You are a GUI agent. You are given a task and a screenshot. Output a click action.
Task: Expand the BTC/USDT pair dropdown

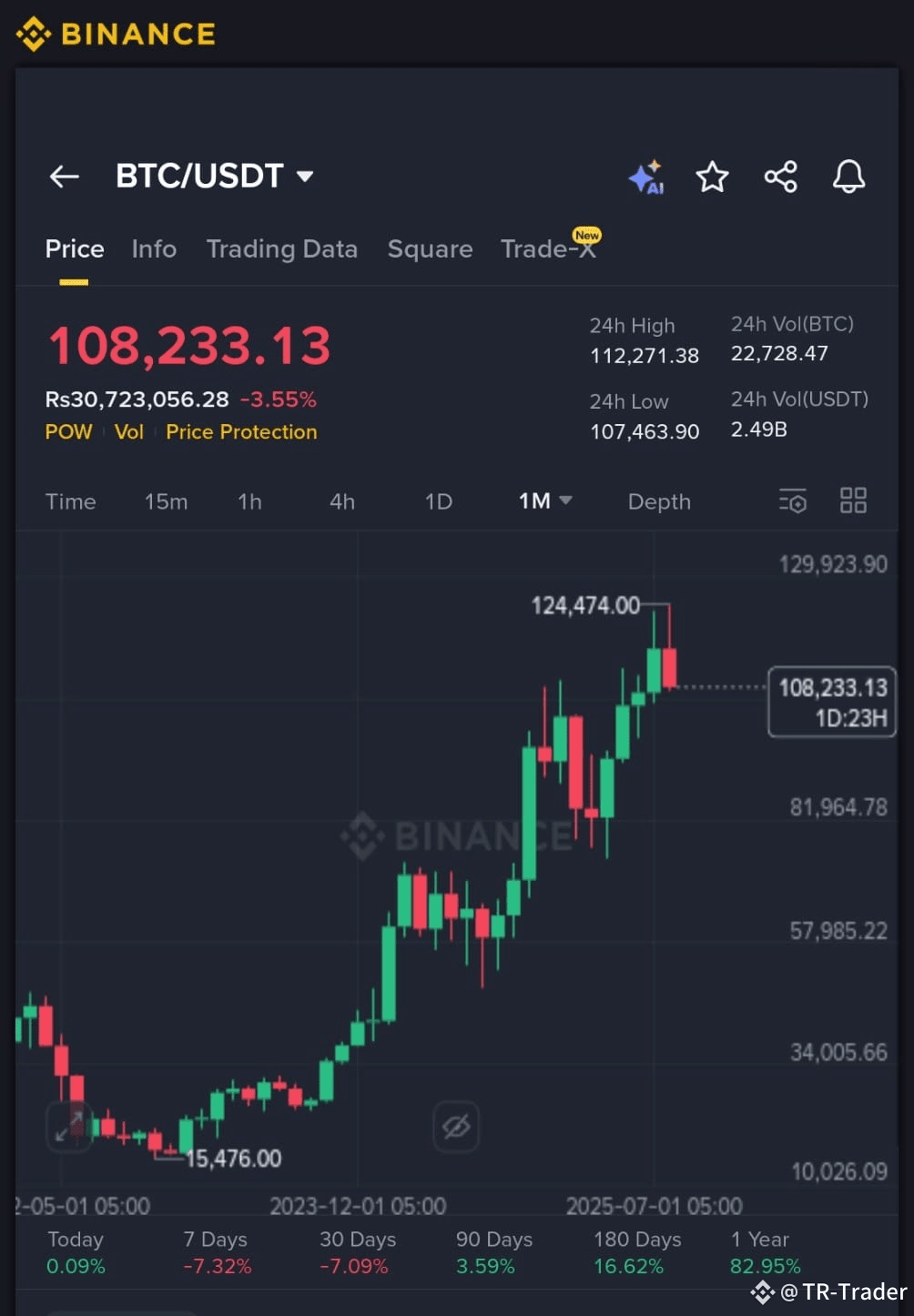tap(306, 177)
